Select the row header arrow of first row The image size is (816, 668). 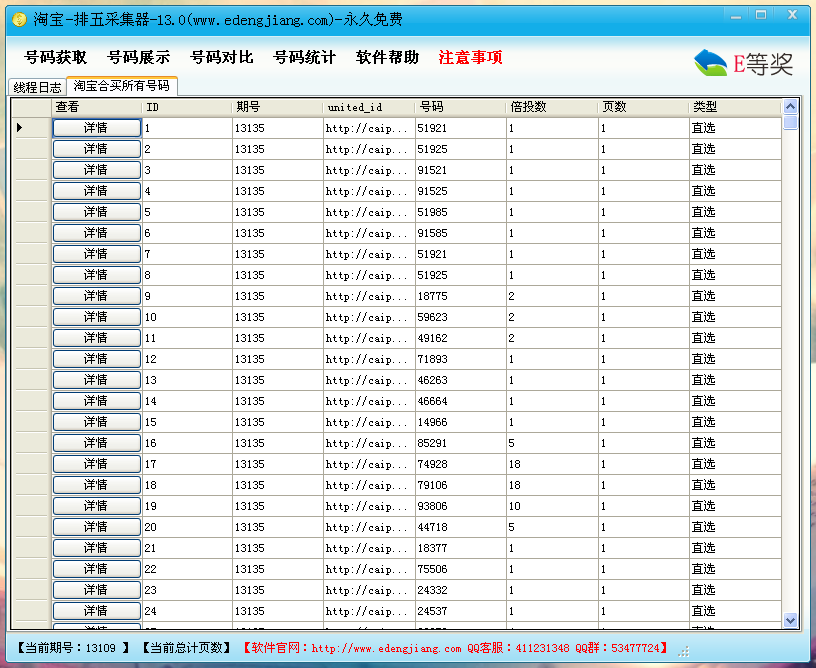30,128
